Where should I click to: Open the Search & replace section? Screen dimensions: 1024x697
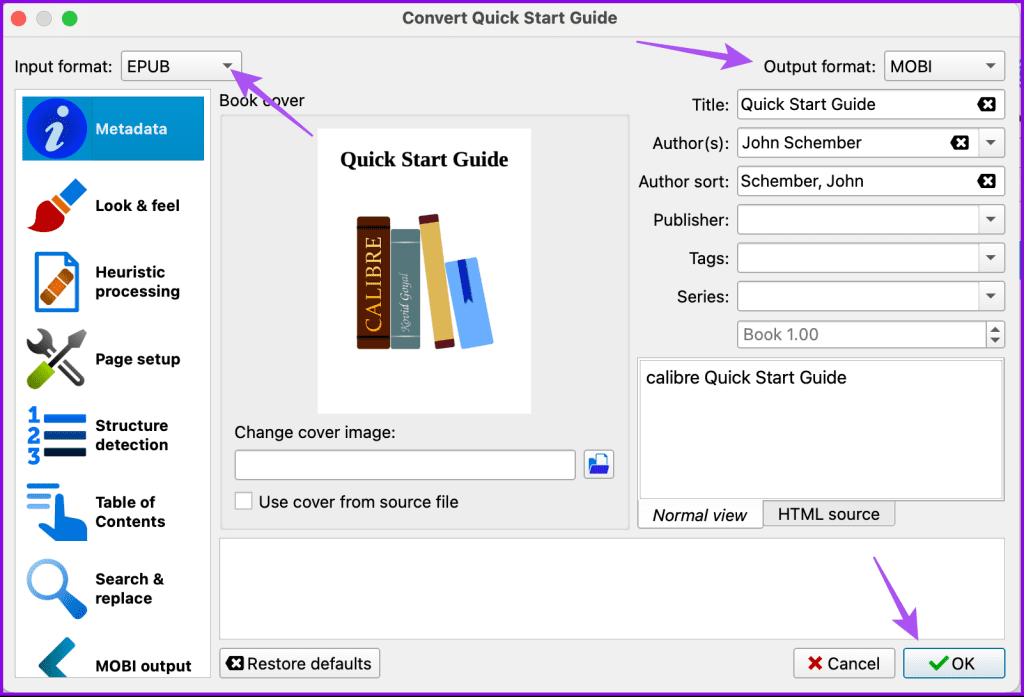112,588
